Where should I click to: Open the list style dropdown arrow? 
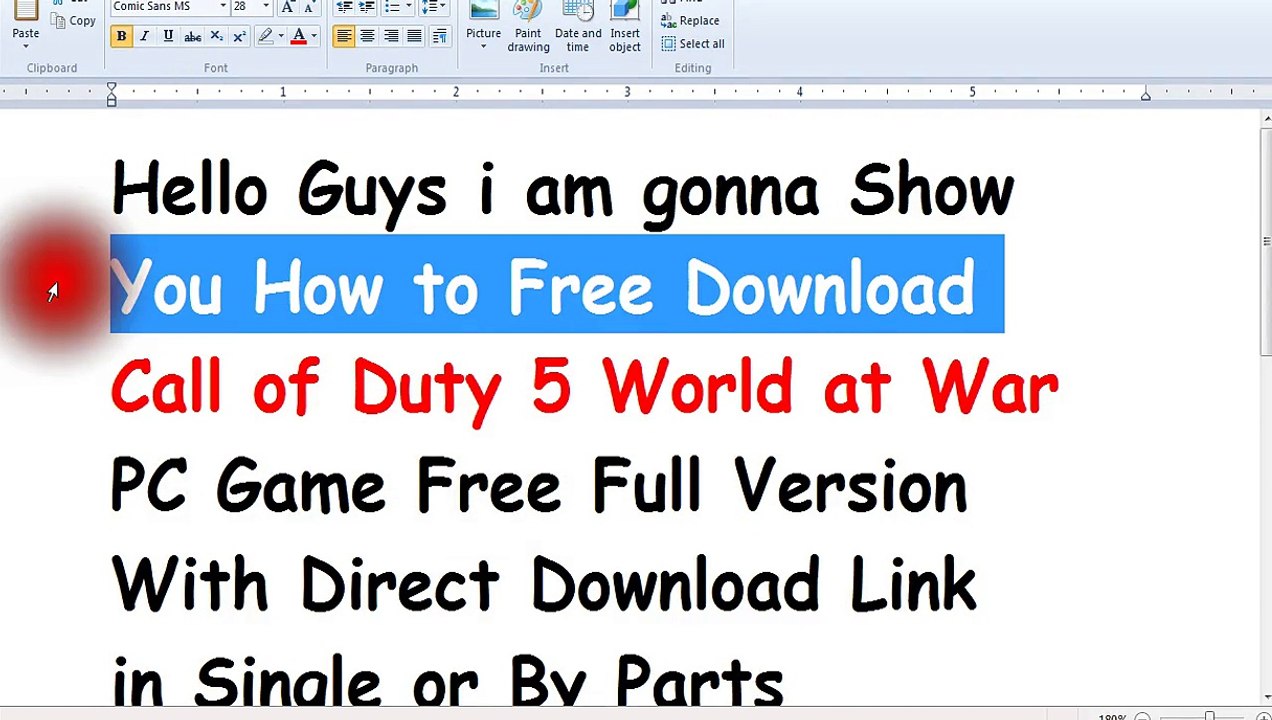pos(408,7)
